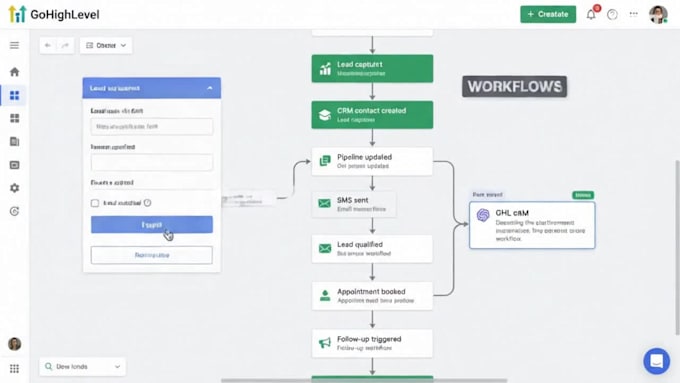
Task: Open the gray grid icon below the blue one
Action: pyautogui.click(x=14, y=118)
